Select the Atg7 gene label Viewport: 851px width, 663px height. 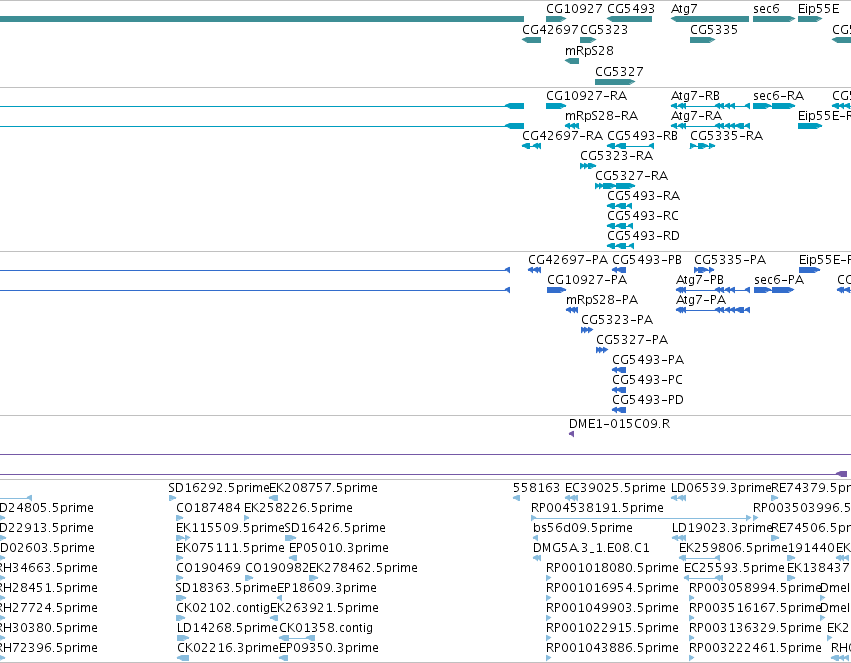684,9
